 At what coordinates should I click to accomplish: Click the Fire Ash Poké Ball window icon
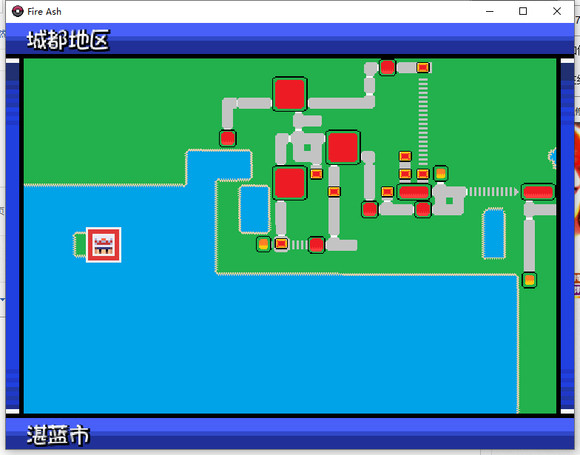17,11
